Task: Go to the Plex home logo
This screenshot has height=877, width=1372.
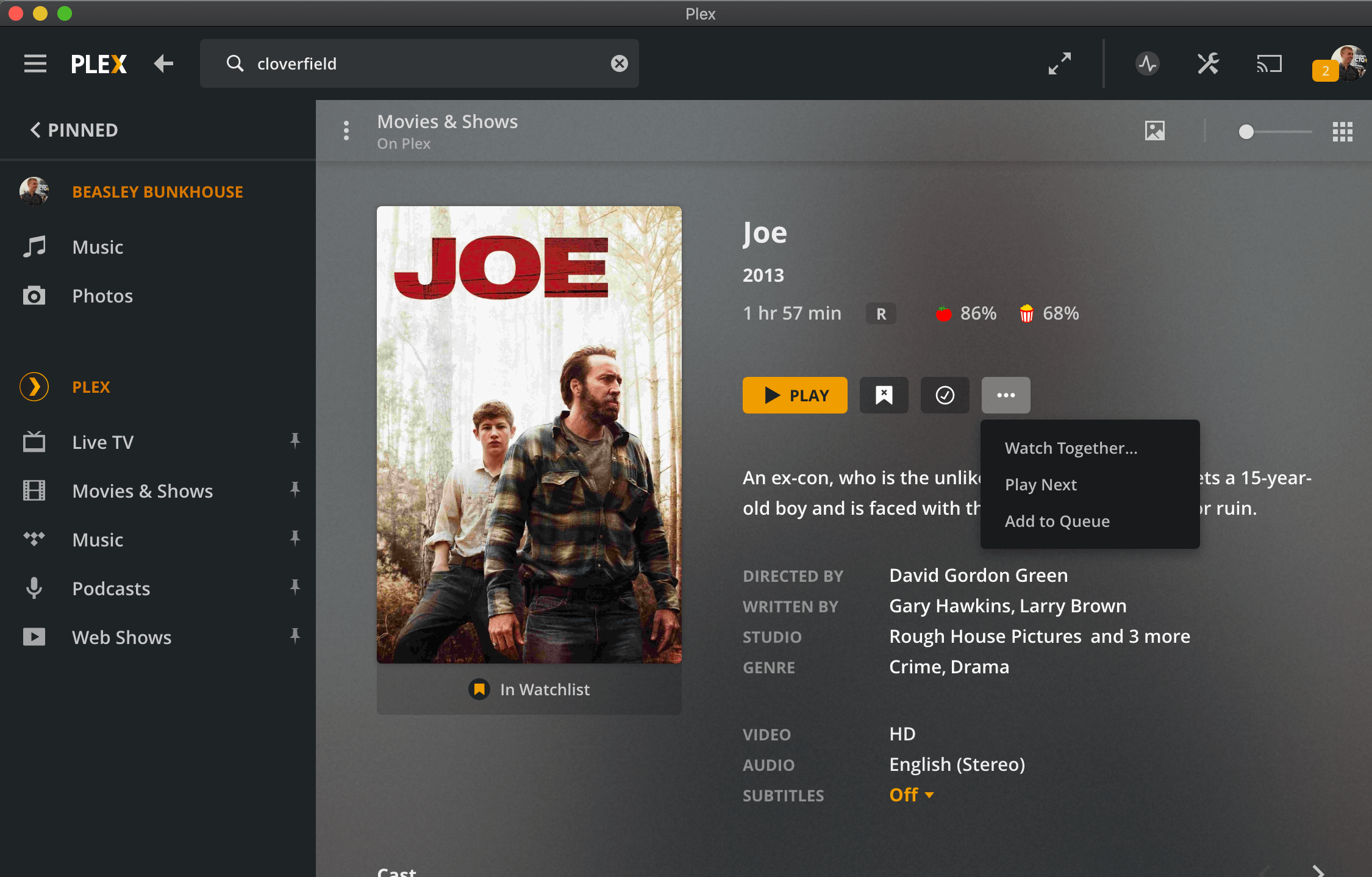Action: tap(99, 63)
